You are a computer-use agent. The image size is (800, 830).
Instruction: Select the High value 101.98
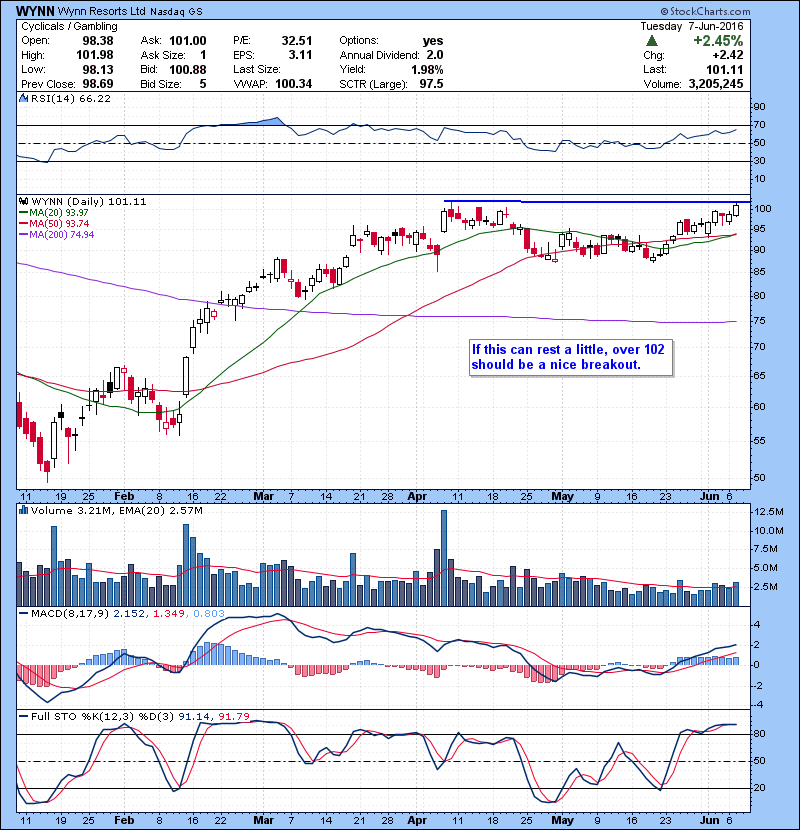click(95, 55)
